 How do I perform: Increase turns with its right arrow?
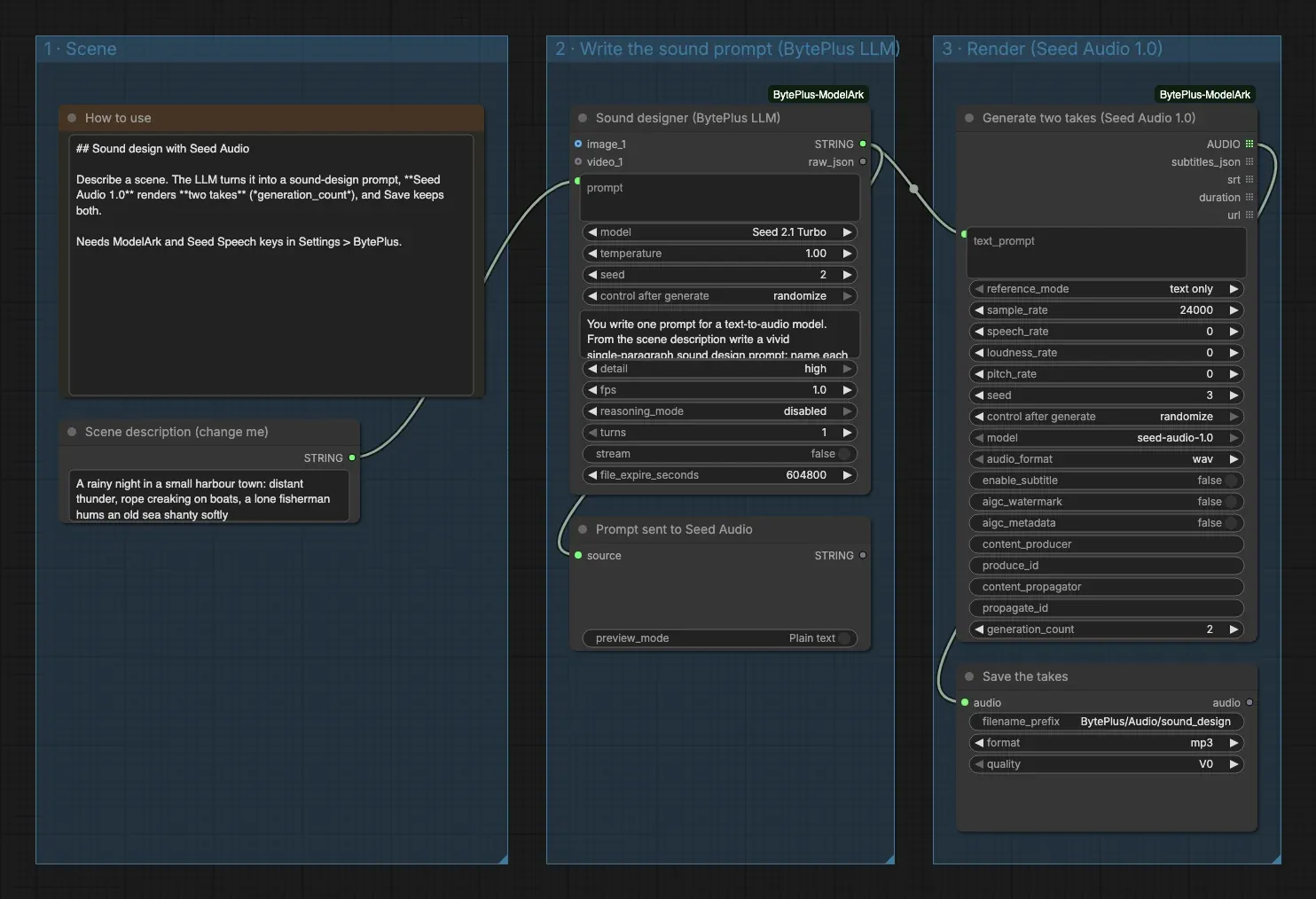847,433
